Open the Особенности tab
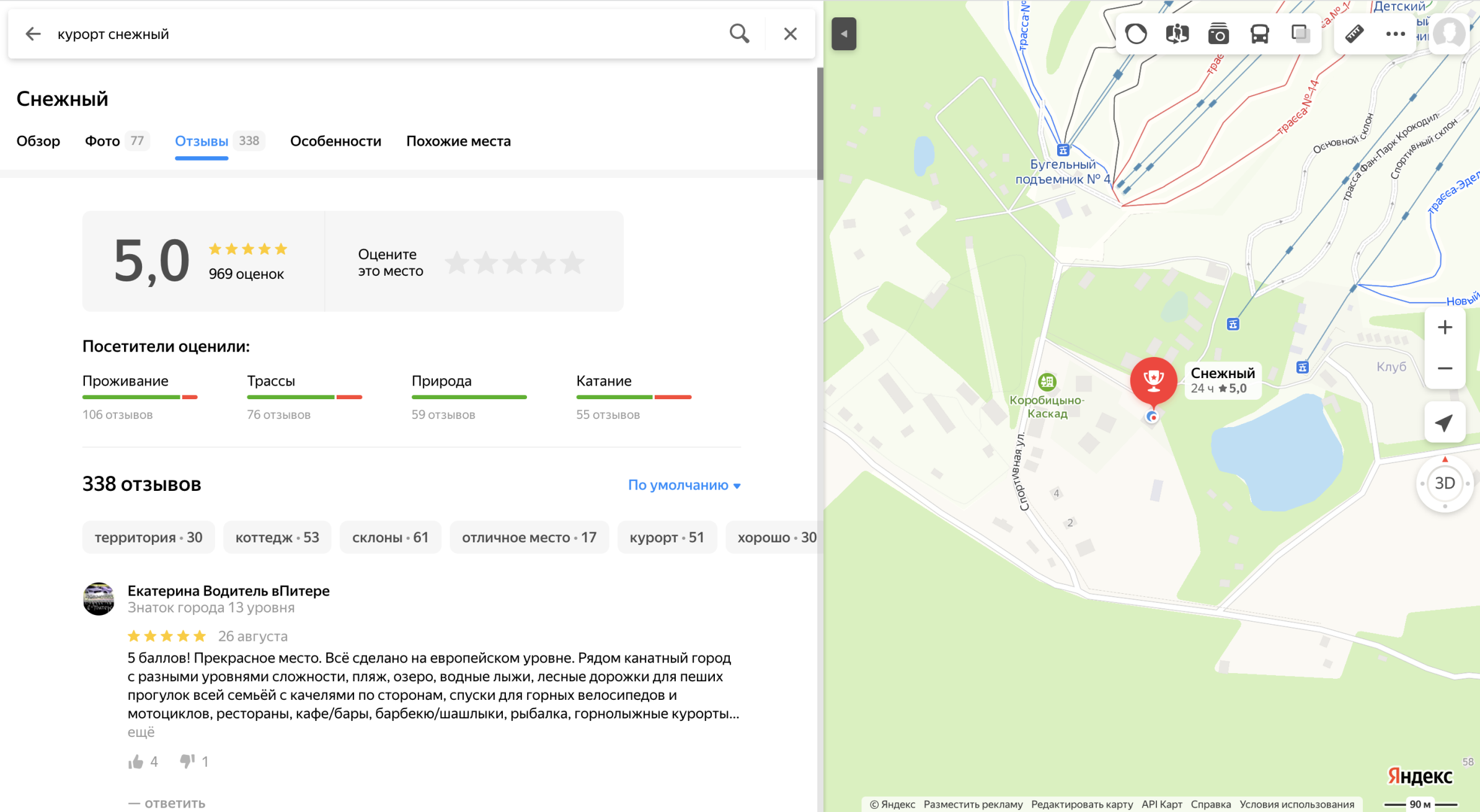 (x=335, y=141)
